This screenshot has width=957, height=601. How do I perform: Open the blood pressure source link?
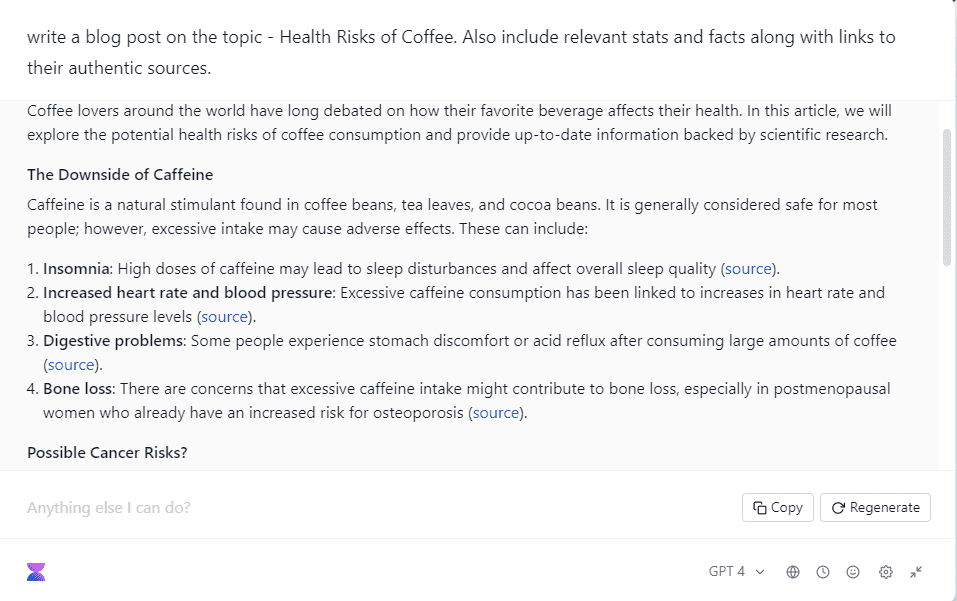point(225,317)
